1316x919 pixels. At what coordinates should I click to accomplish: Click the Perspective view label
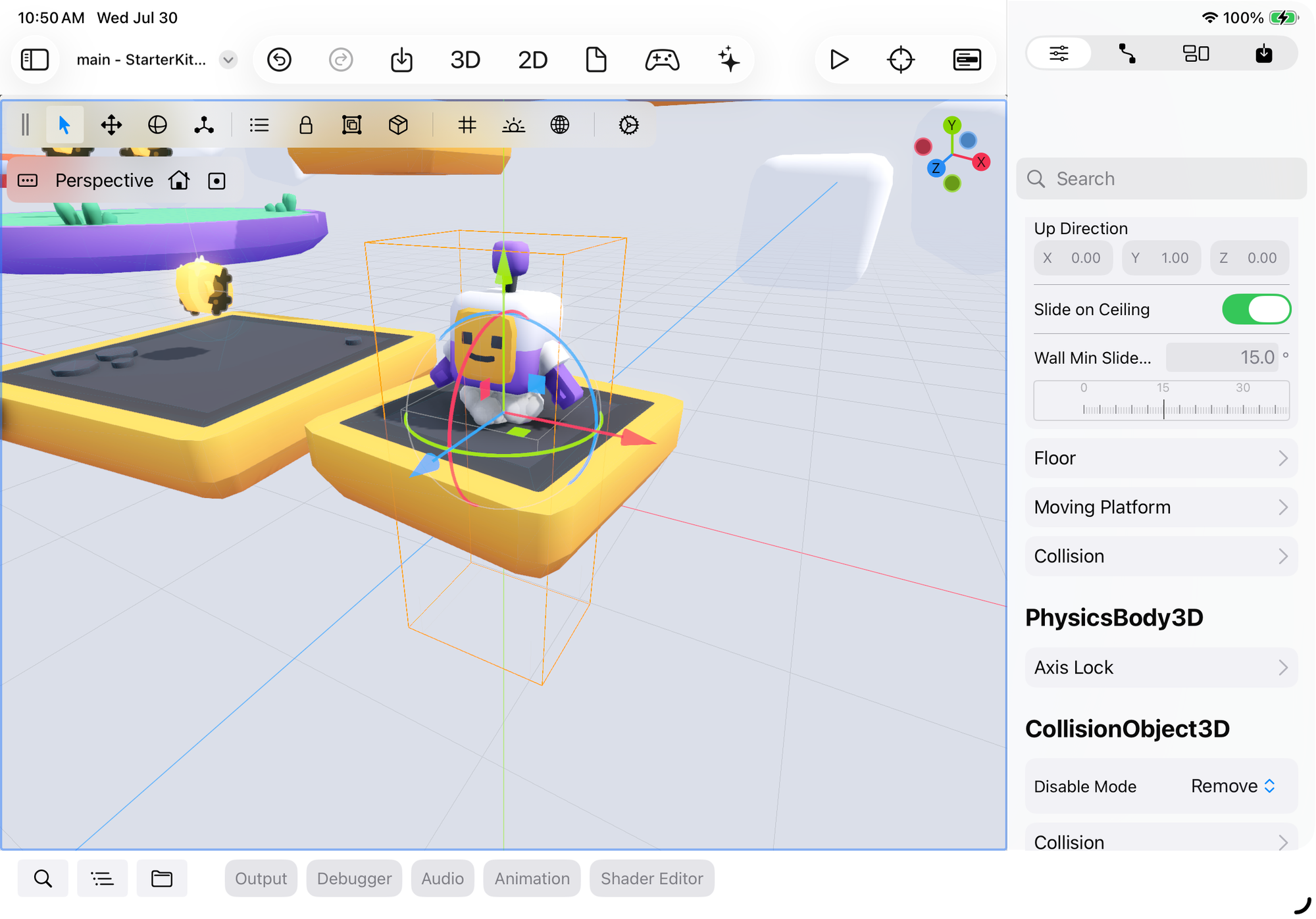pyautogui.click(x=104, y=180)
